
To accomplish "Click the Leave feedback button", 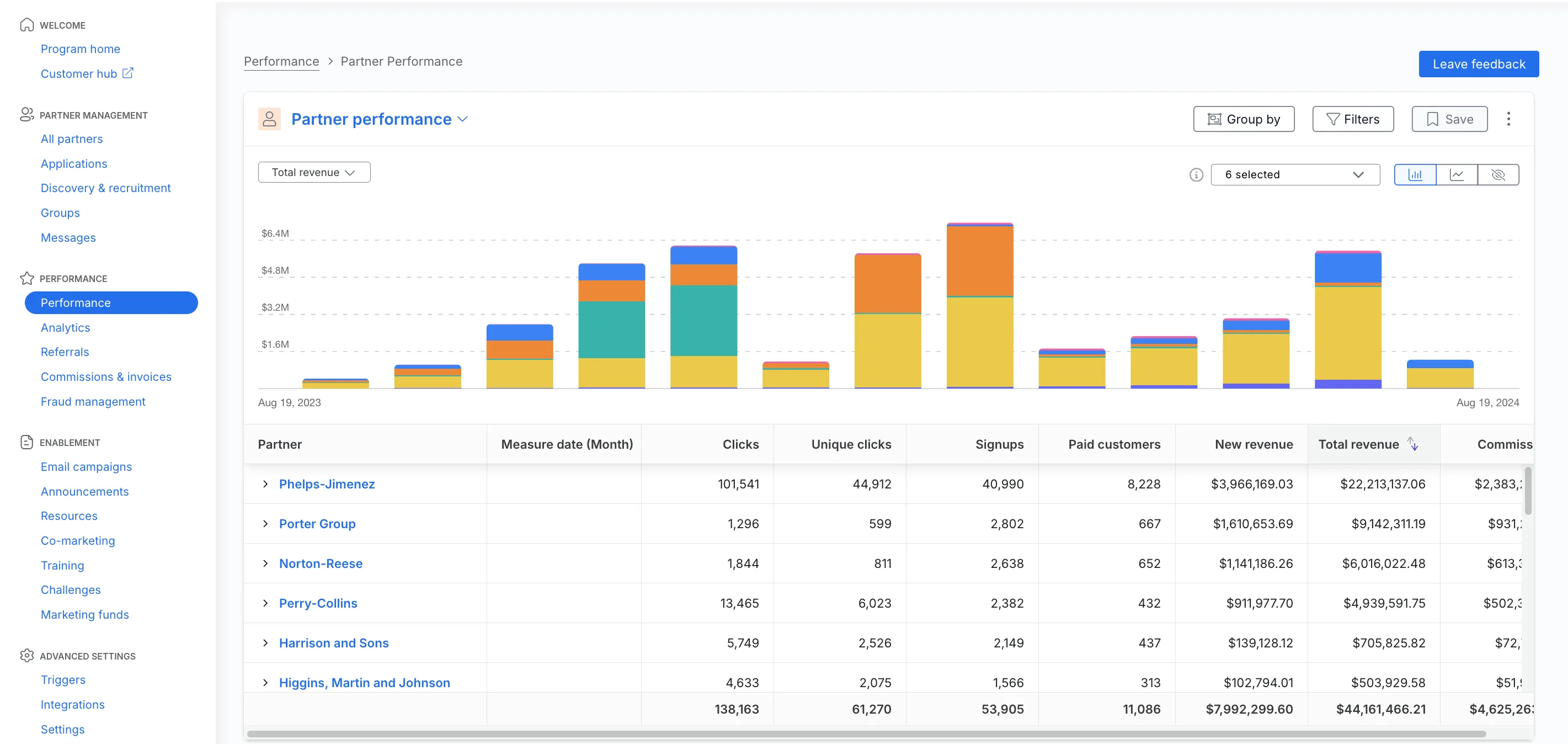I will [1479, 63].
